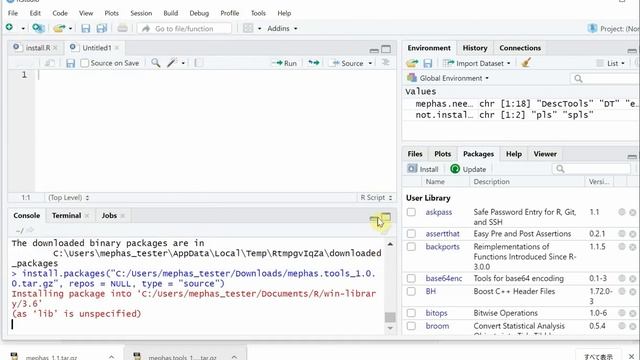Check the BH package checkbox
640x360 pixels.
(x=411, y=291)
